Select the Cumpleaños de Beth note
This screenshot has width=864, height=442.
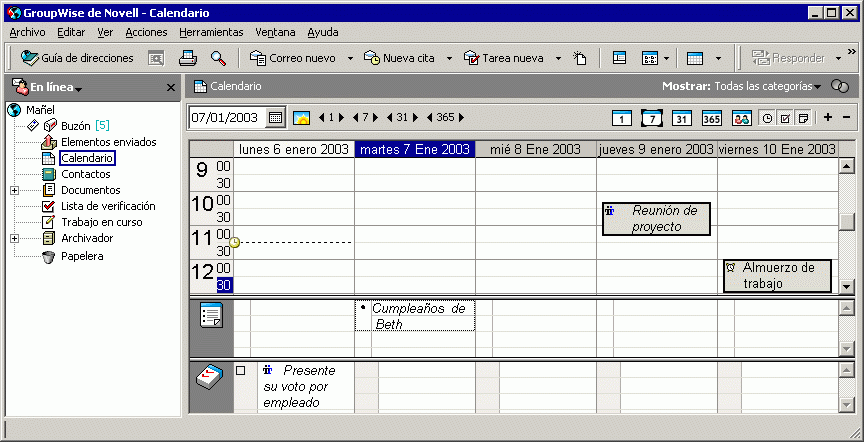pyautogui.click(x=415, y=316)
